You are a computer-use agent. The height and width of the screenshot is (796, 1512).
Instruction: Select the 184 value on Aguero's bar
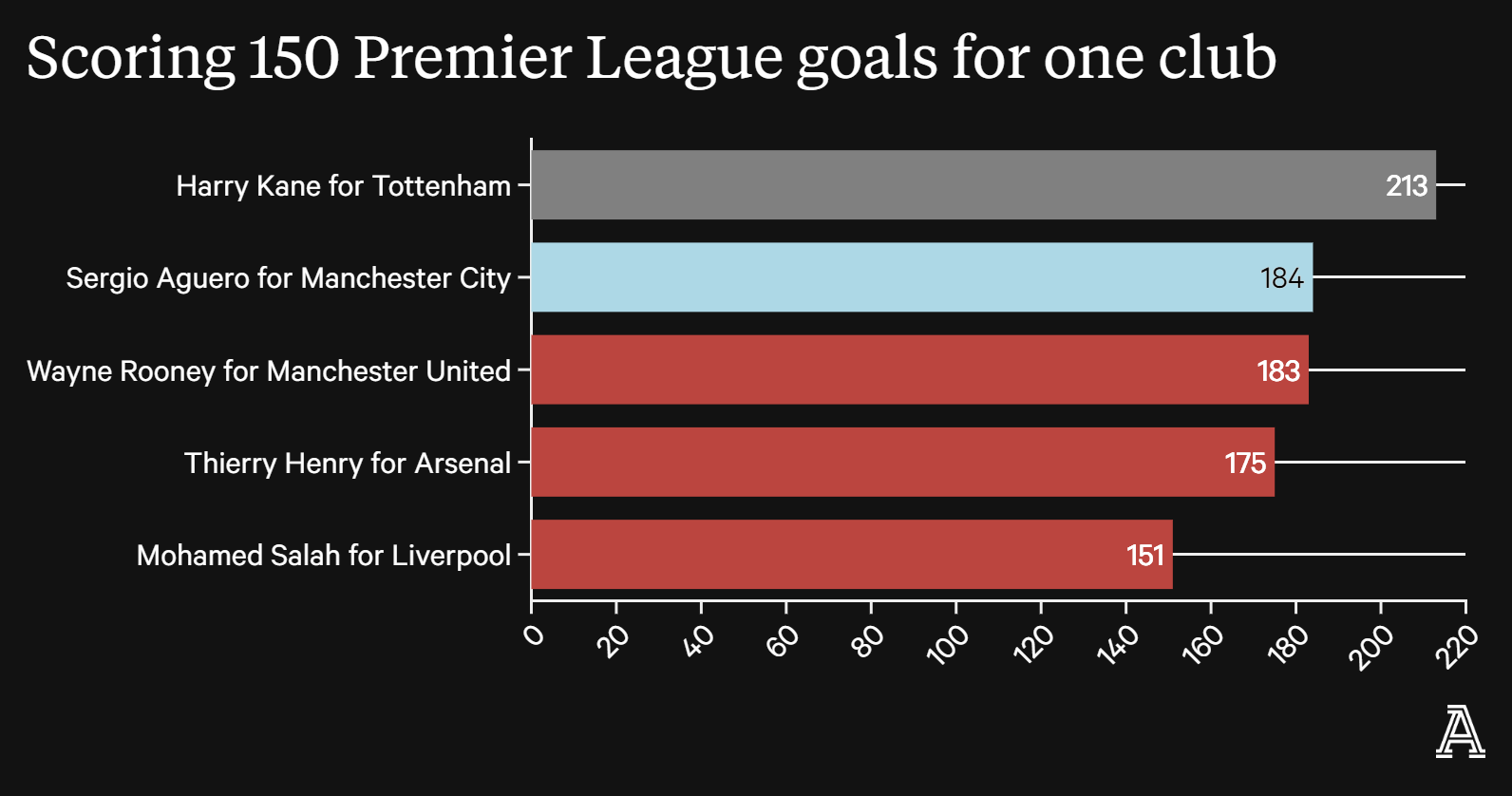[1281, 277]
